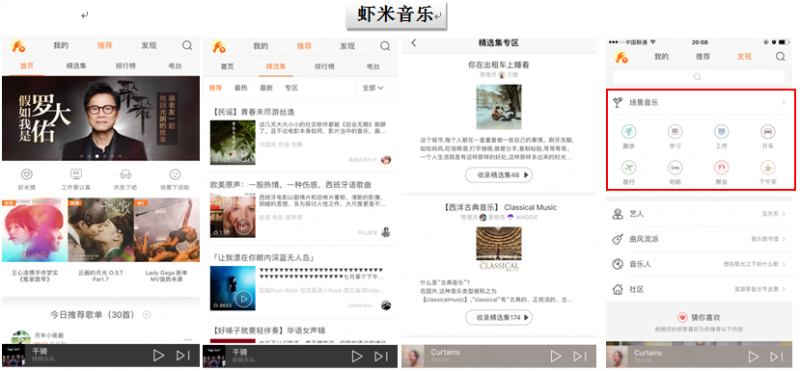Play the 【民谣】青春未尽游丝逸 collection thumbnail

click(233, 142)
